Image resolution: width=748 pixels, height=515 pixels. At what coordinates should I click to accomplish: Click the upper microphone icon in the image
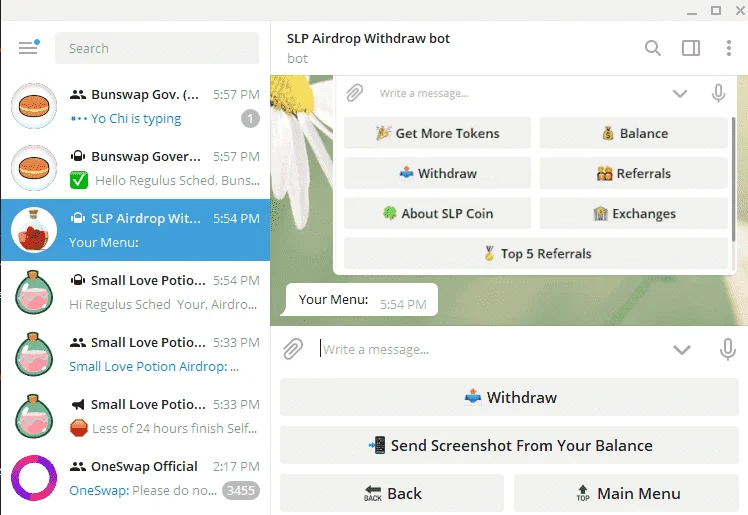tap(718, 93)
